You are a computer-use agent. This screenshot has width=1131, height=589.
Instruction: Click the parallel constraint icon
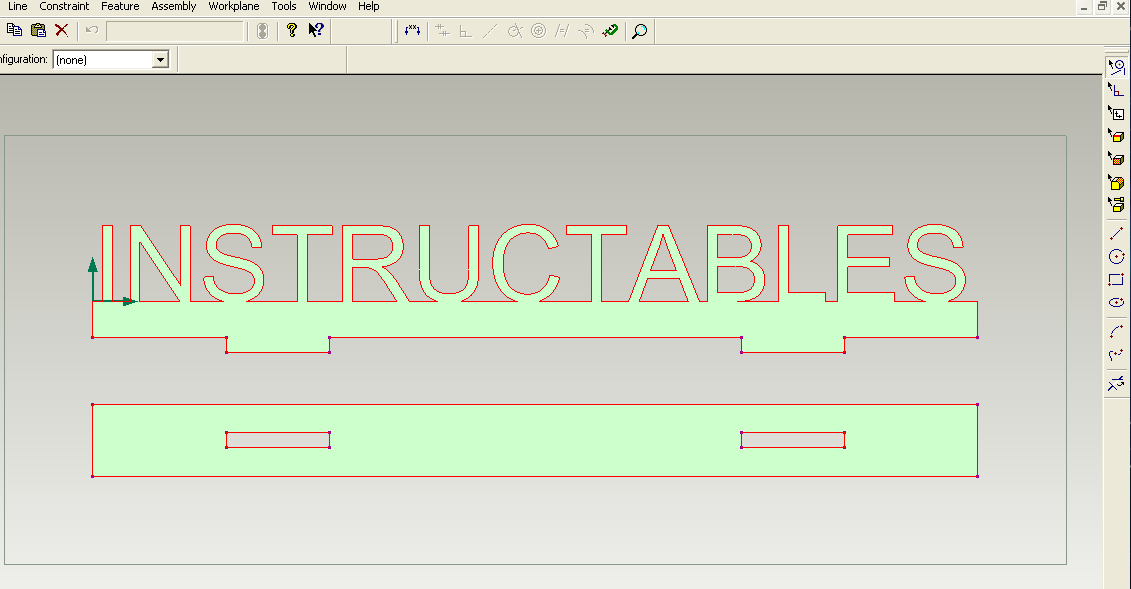[562, 31]
